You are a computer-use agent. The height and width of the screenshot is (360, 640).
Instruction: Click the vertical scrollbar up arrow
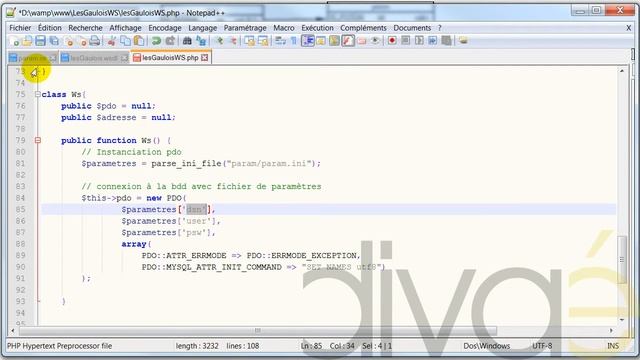point(622,71)
